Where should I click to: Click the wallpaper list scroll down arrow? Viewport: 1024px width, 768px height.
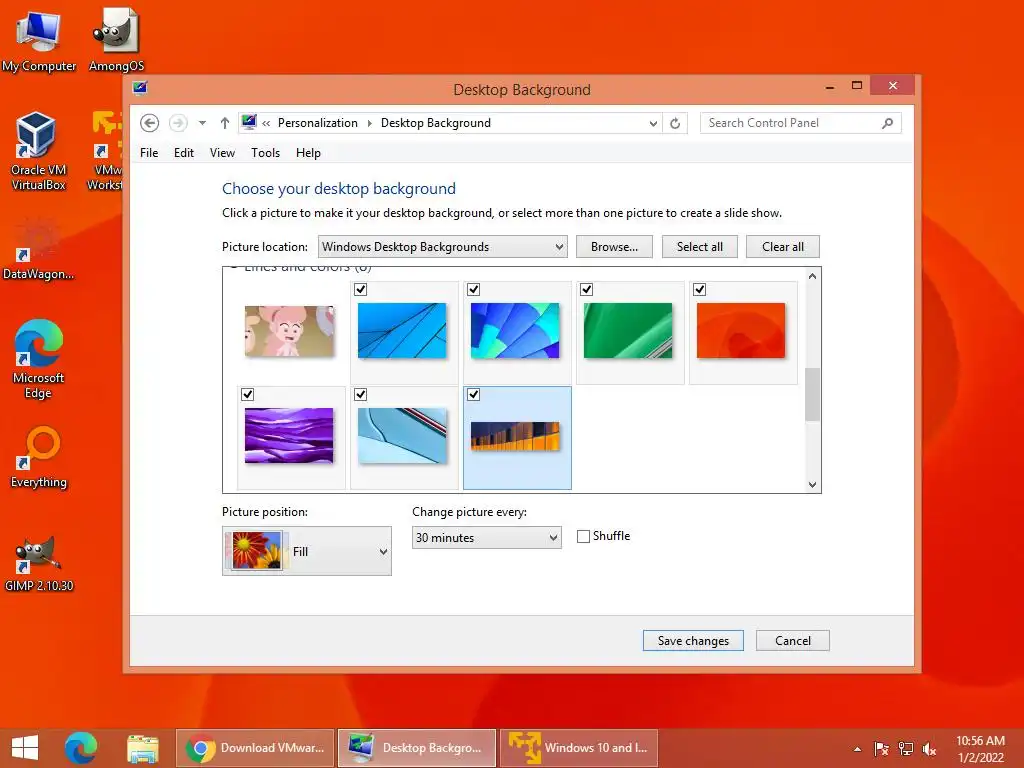click(812, 485)
